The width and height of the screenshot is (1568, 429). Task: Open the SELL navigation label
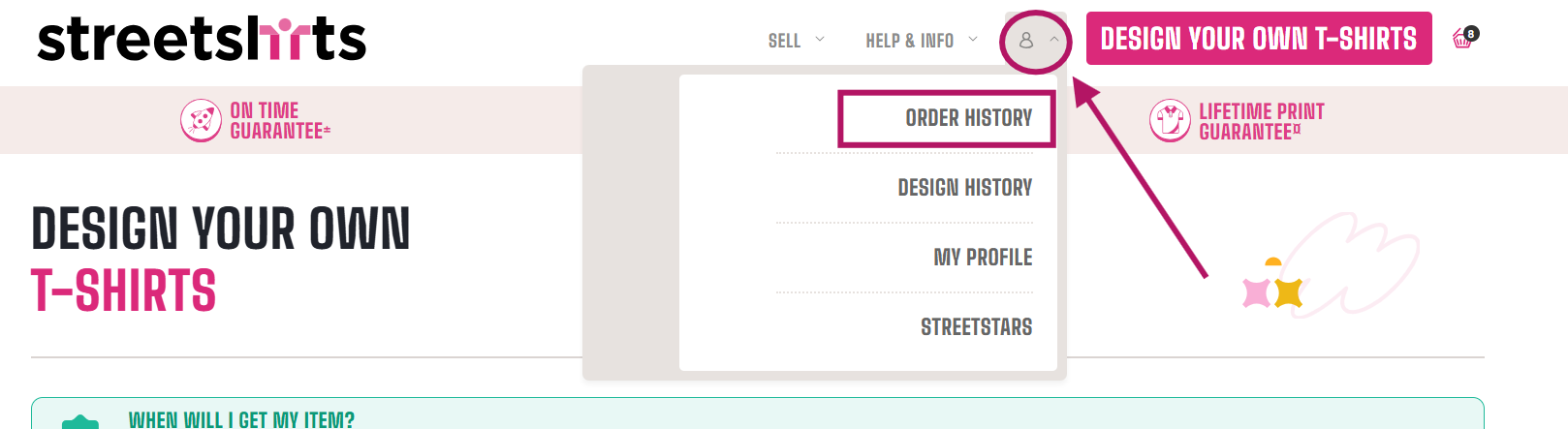(x=784, y=41)
